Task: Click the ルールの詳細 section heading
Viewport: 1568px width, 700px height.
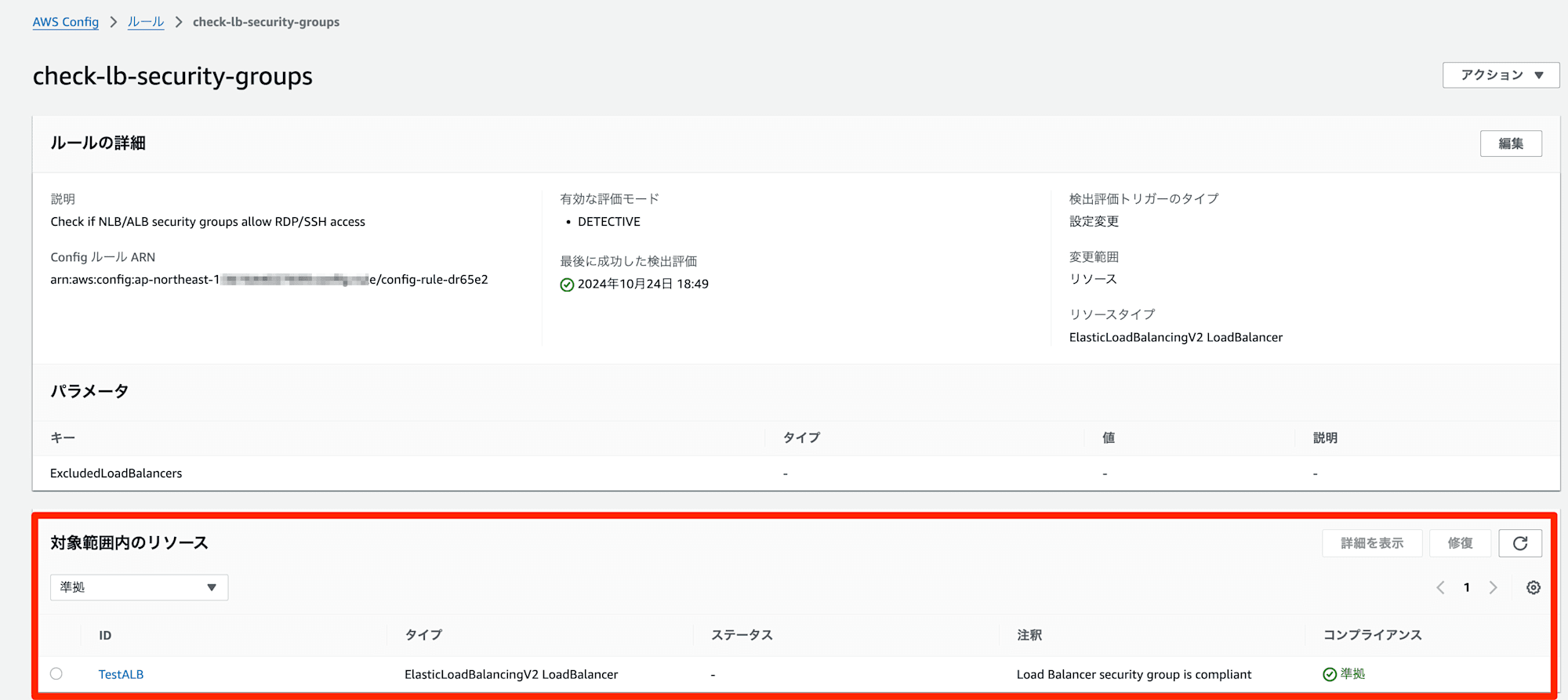Action: click(98, 143)
